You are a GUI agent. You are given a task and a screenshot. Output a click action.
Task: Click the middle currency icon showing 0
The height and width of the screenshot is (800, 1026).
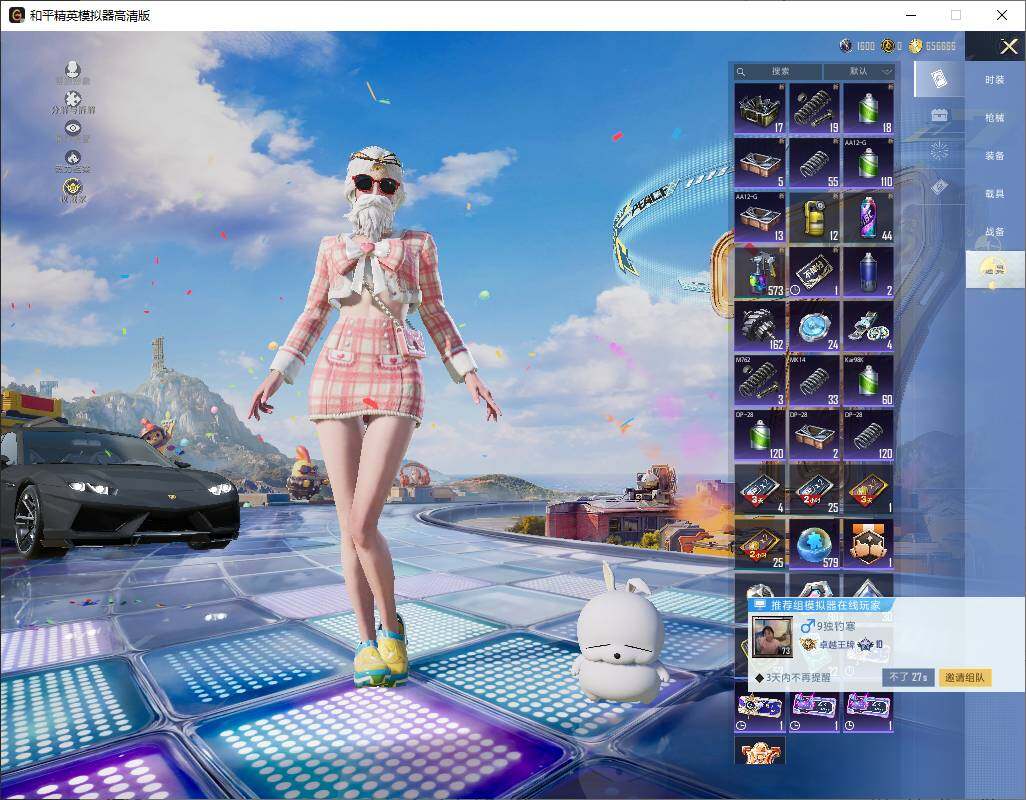tap(888, 46)
